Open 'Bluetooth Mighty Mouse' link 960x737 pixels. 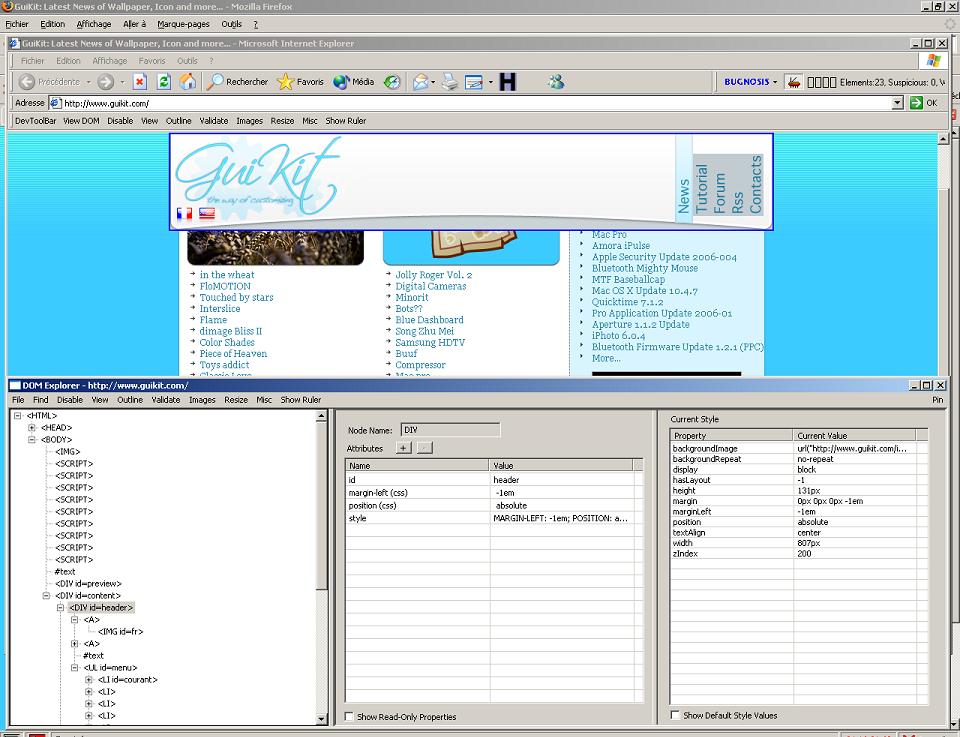point(645,268)
